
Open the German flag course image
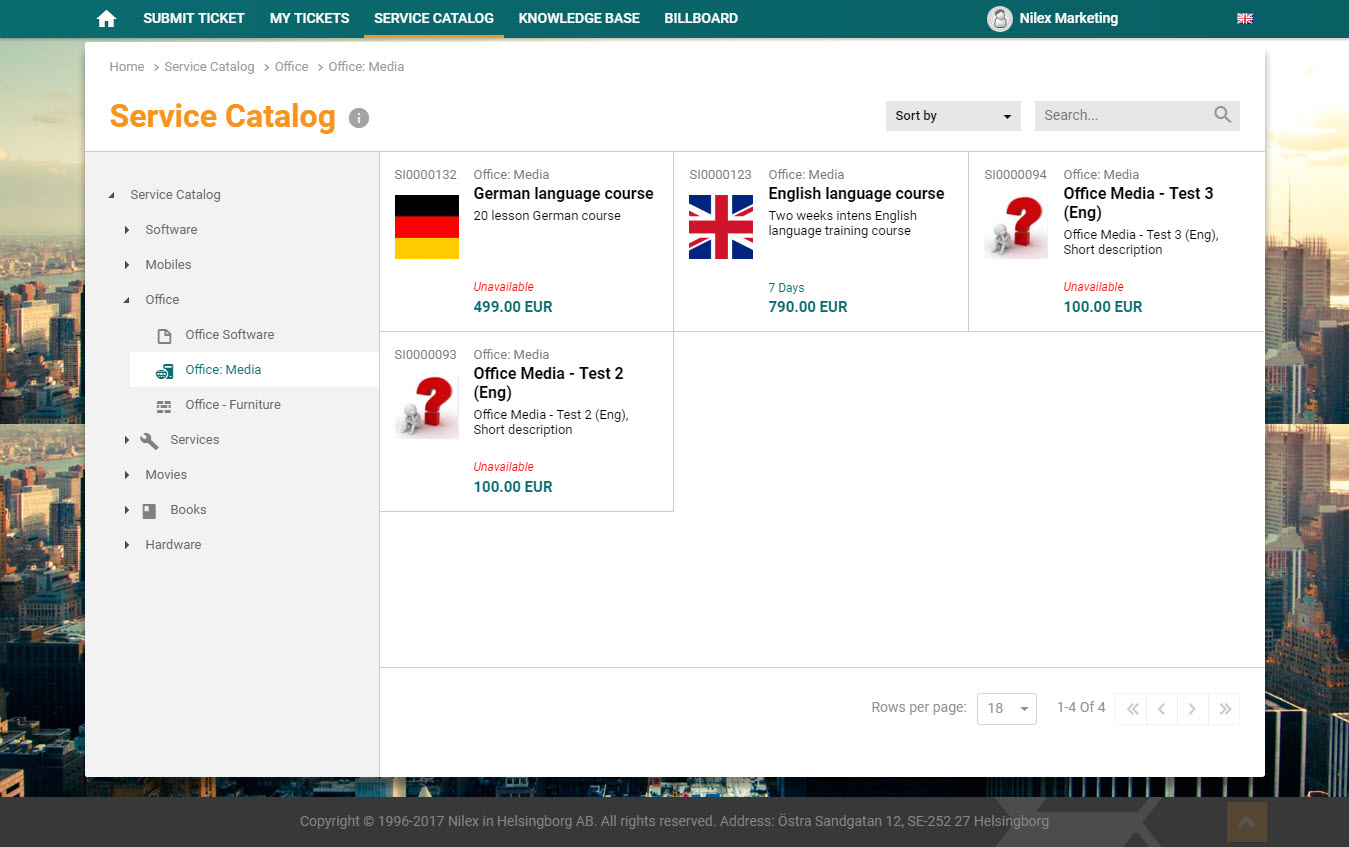coord(427,227)
